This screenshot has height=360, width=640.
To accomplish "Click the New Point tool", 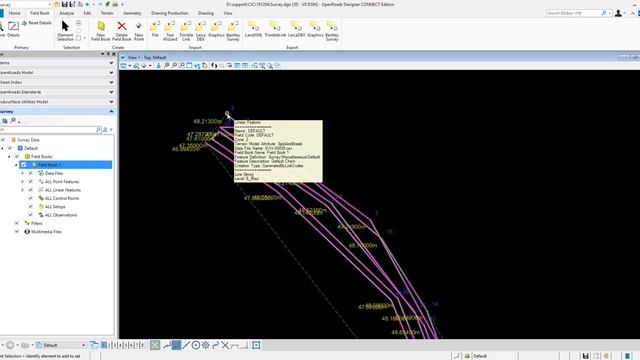I will (x=139, y=31).
